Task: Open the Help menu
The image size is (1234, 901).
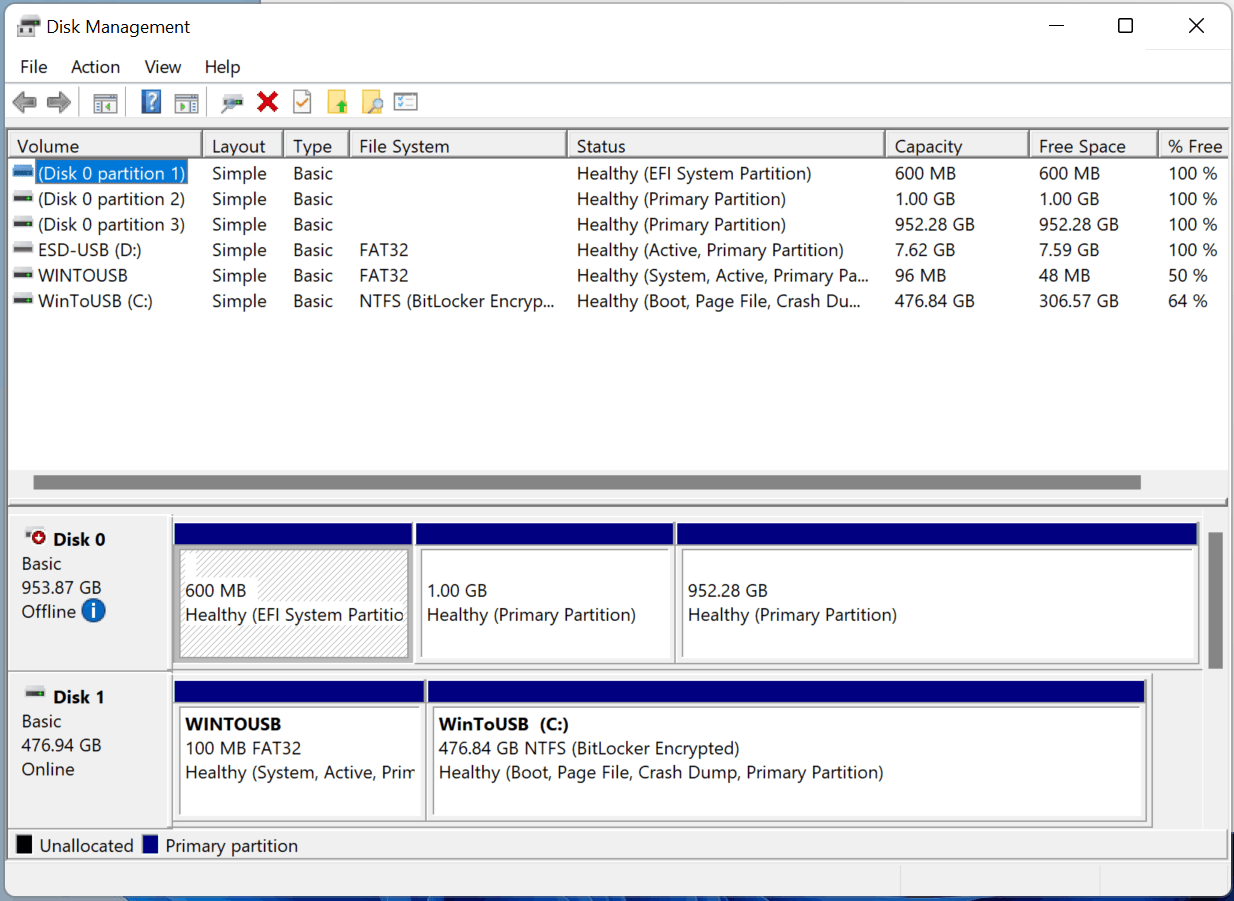Action: 223,67
